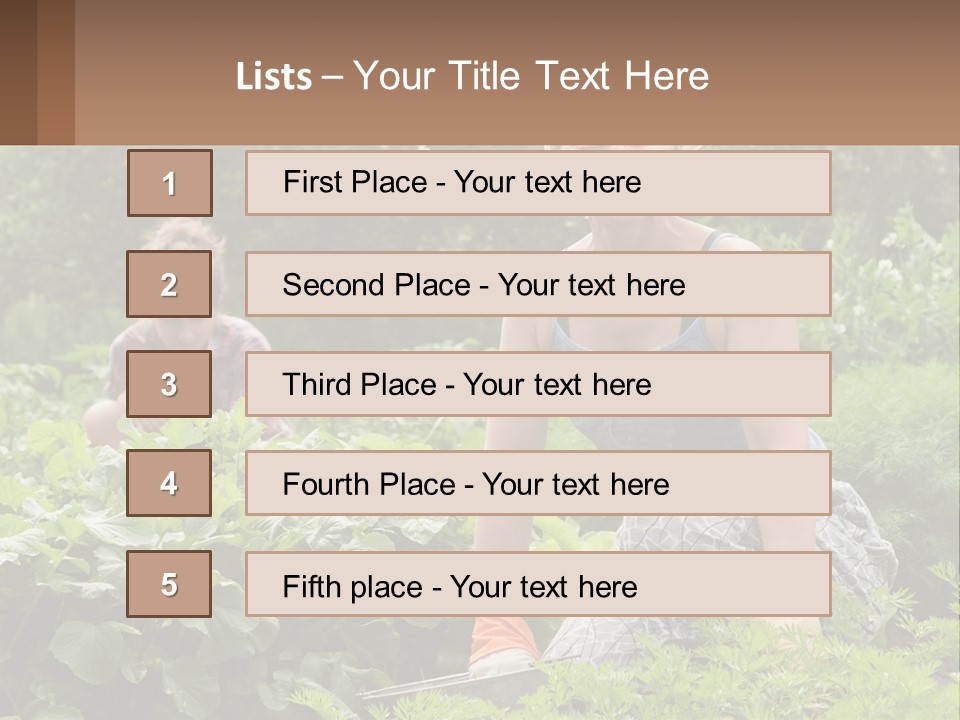The height and width of the screenshot is (720, 960).
Task: Click the number 5 box
Action: click(169, 584)
